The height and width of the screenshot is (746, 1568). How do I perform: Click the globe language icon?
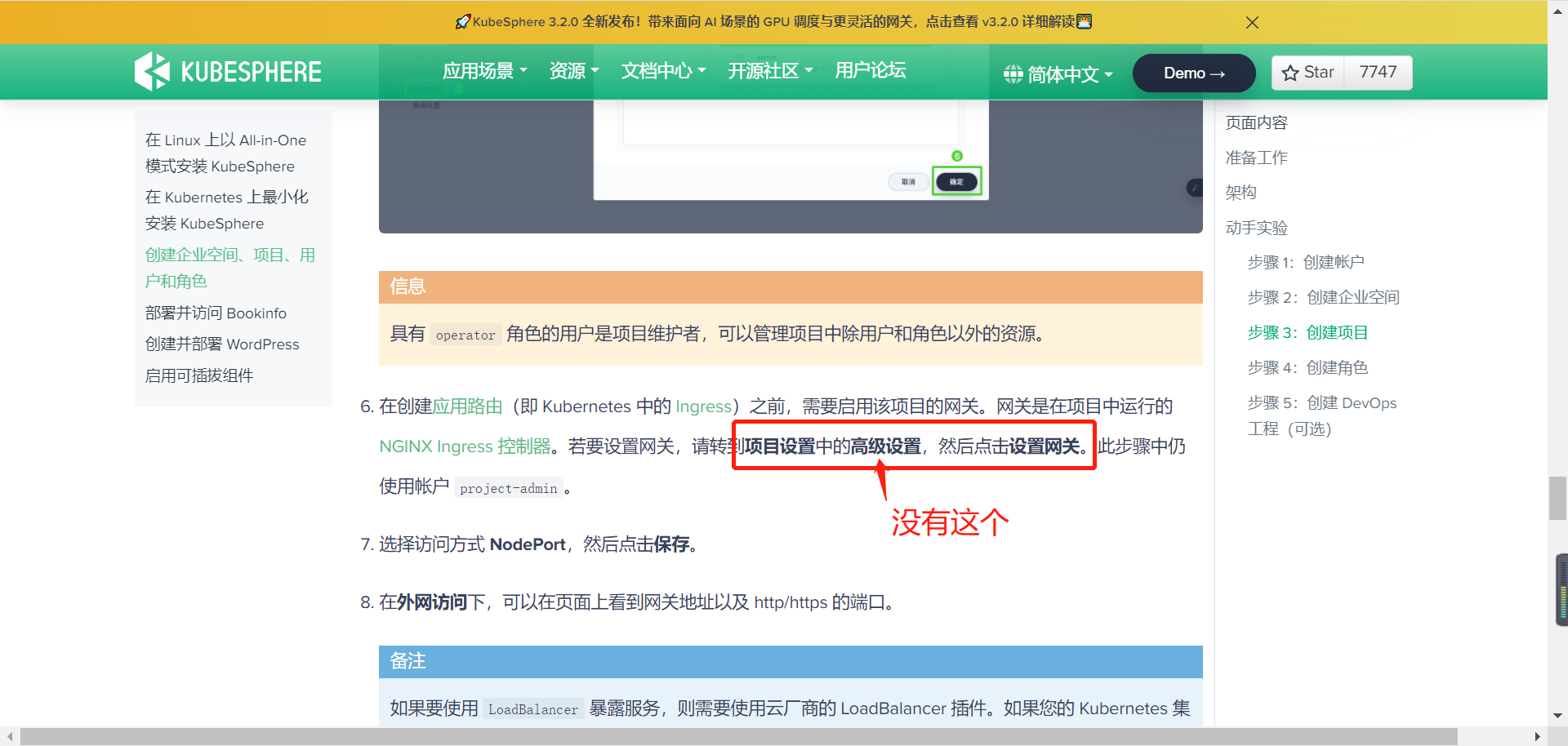click(x=1013, y=74)
